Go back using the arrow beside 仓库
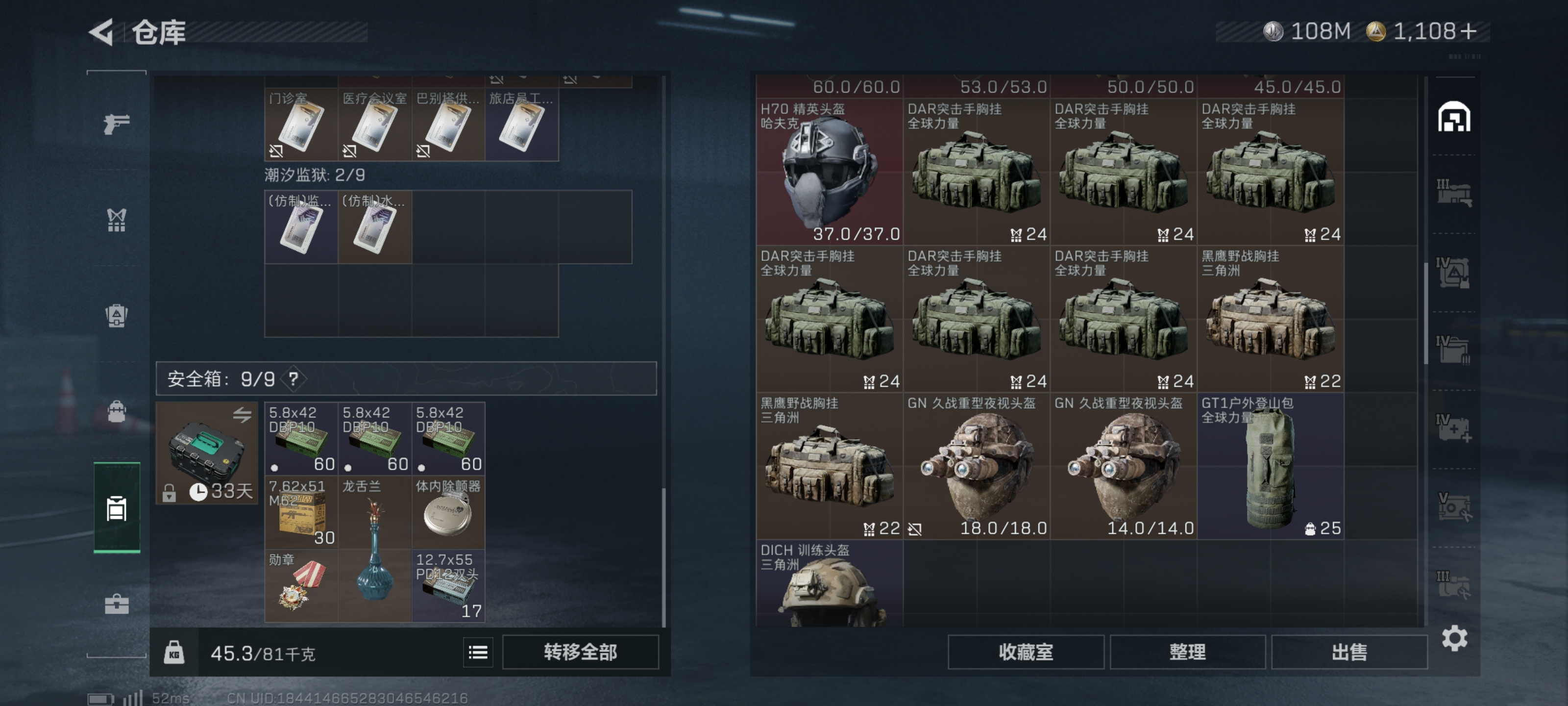 (x=101, y=32)
